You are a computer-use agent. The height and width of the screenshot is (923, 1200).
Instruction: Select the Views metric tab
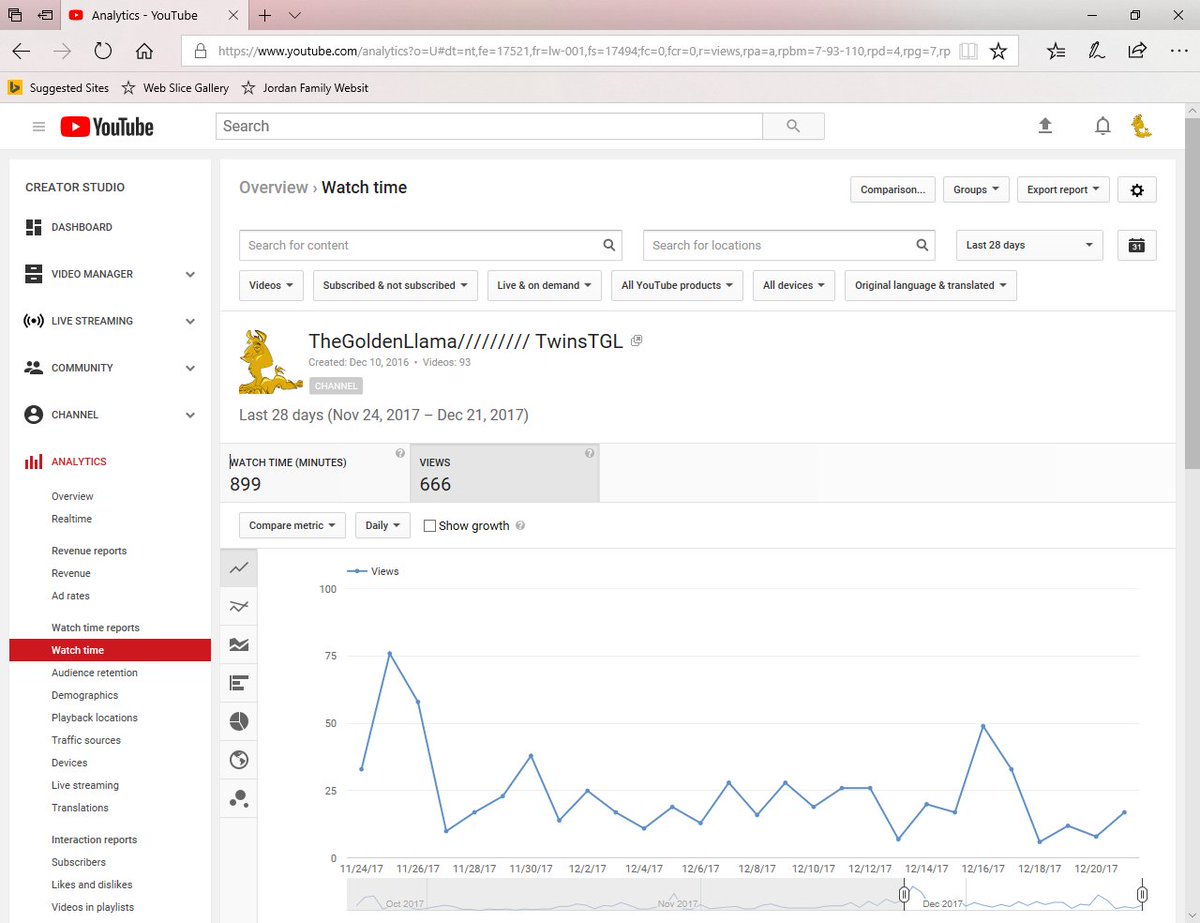(505, 473)
